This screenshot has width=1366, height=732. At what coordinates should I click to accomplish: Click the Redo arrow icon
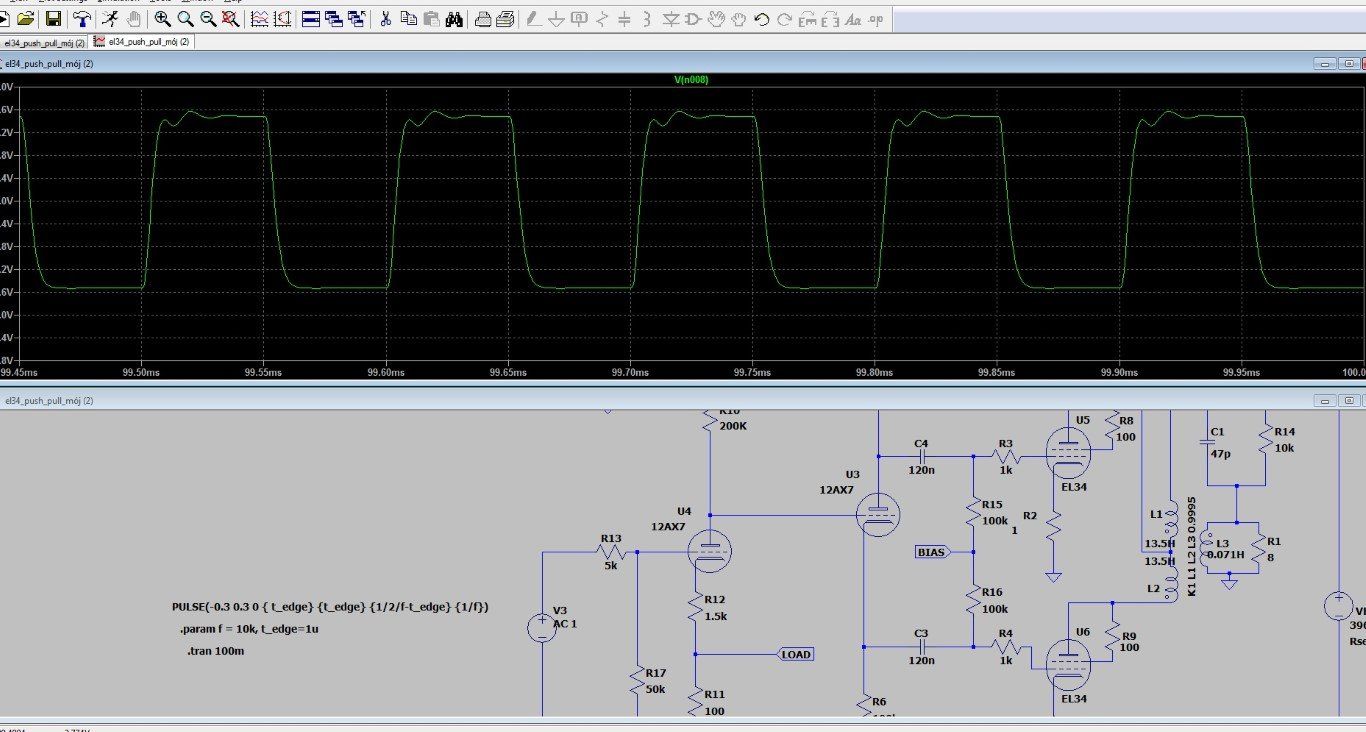(784, 19)
